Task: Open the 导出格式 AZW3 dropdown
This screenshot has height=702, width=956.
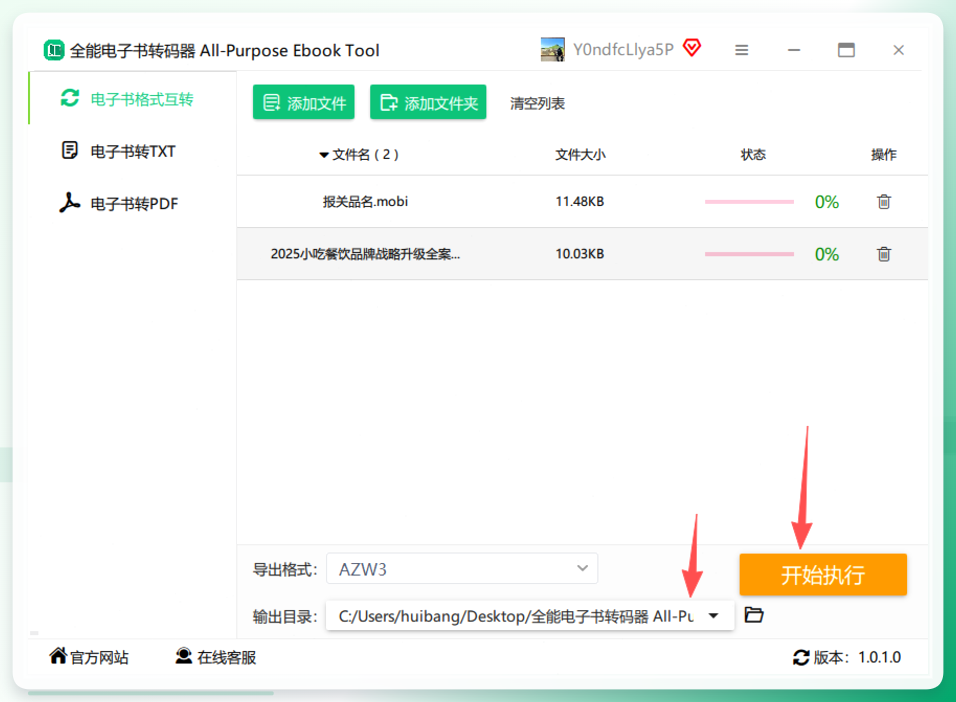Action: tap(462, 568)
